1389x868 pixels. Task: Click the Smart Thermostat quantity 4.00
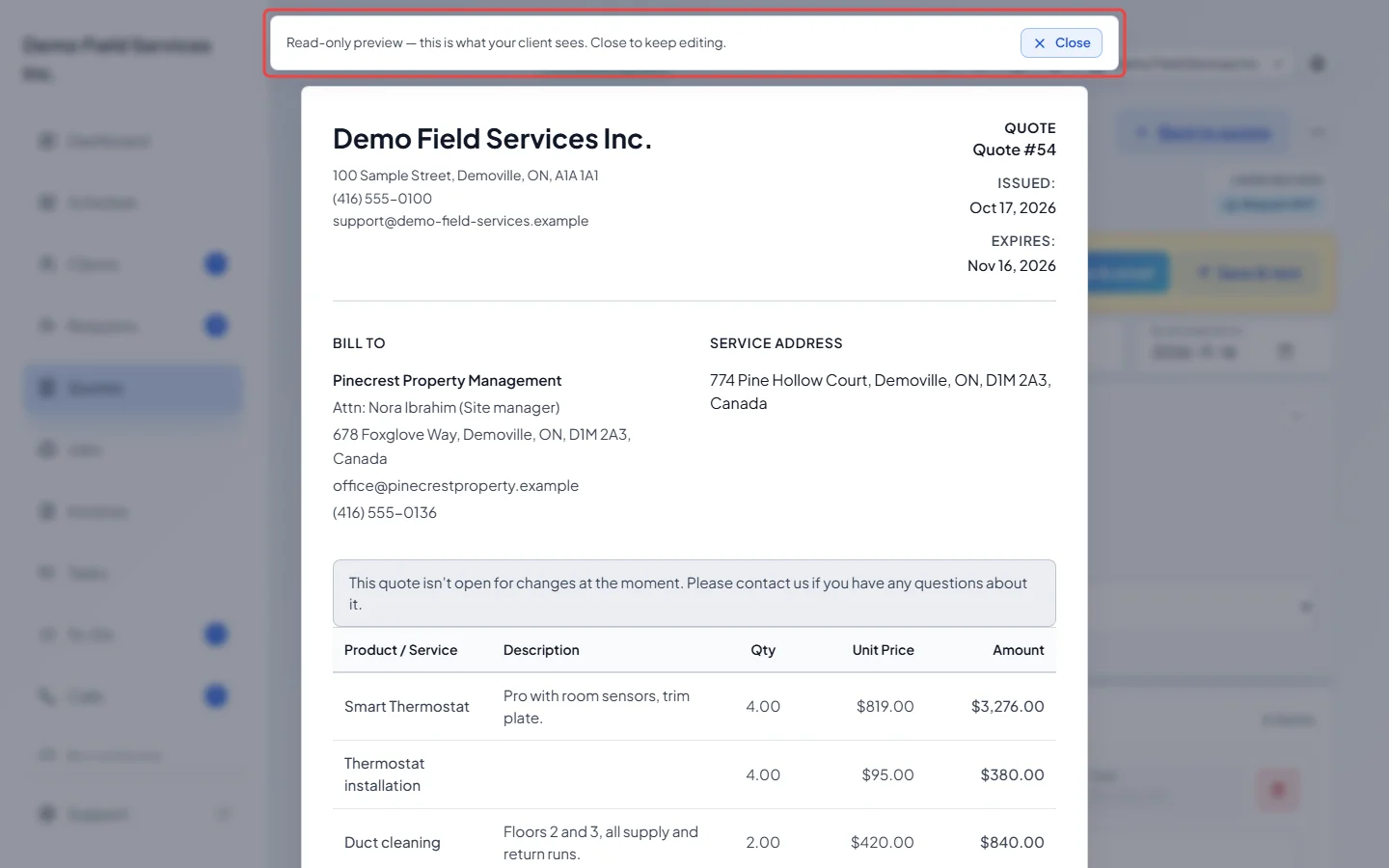763,707
